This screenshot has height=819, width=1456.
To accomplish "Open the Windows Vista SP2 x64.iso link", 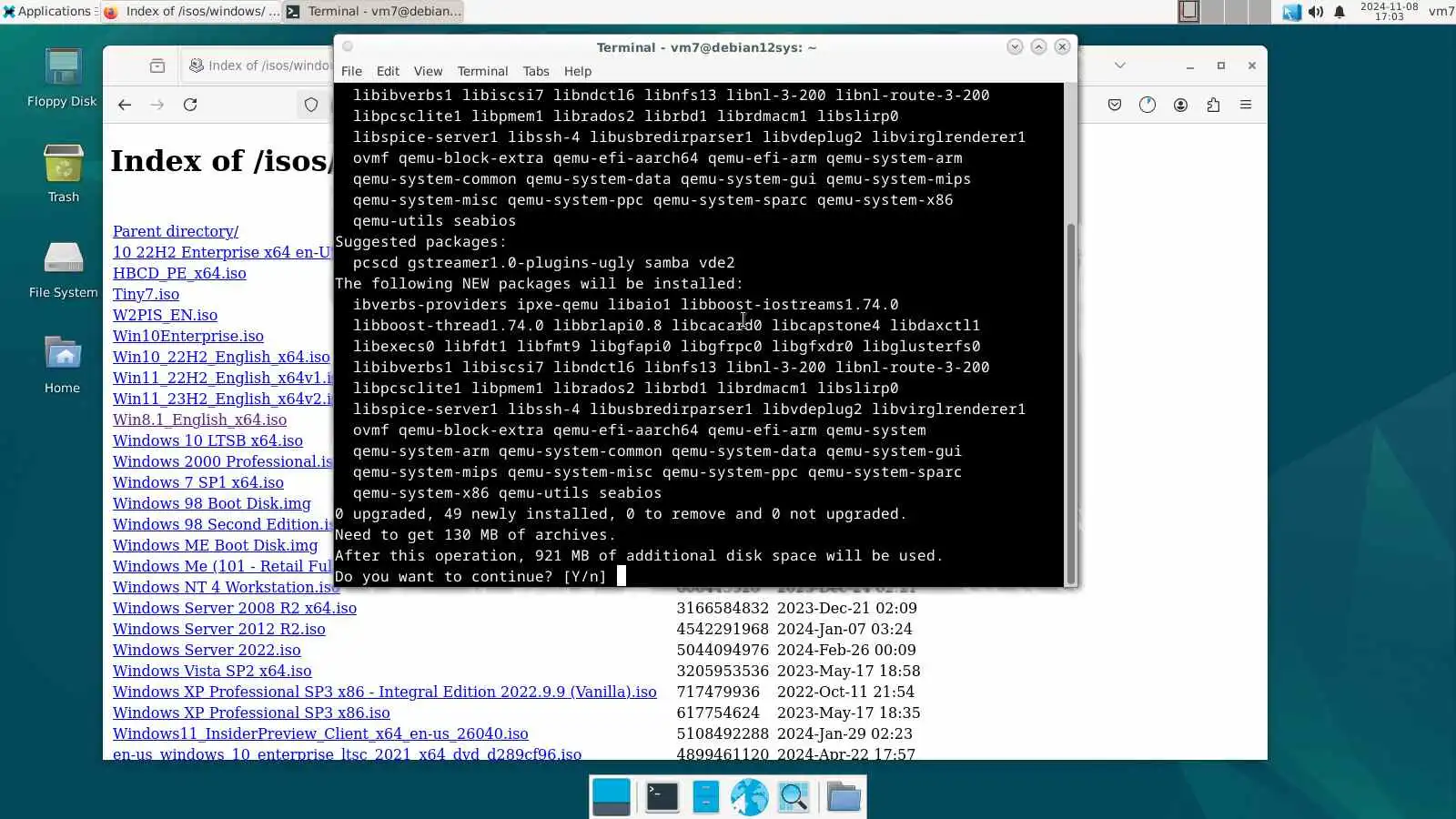I will coord(212,671).
